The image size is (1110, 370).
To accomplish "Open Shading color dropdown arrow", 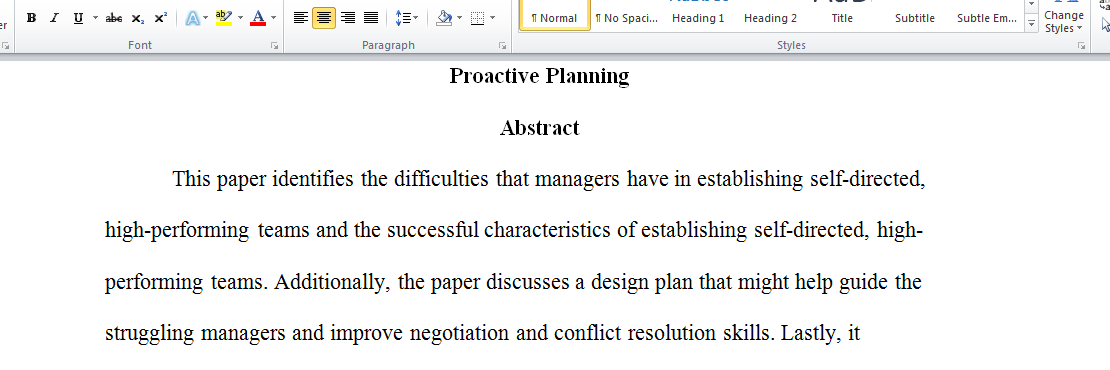I will pyautogui.click(x=460, y=18).
